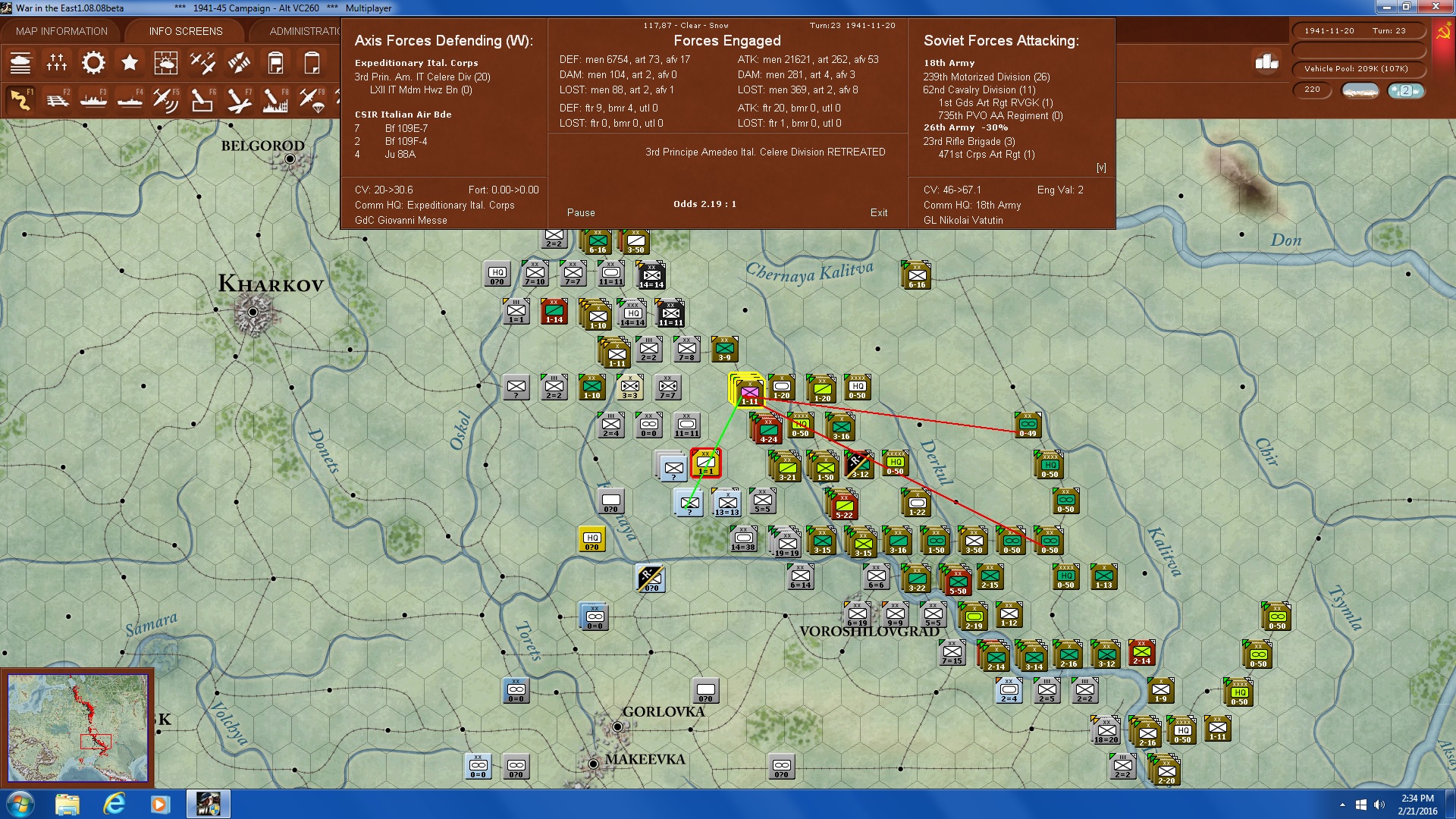
Task: Open the victory star icon
Action: click(x=130, y=63)
